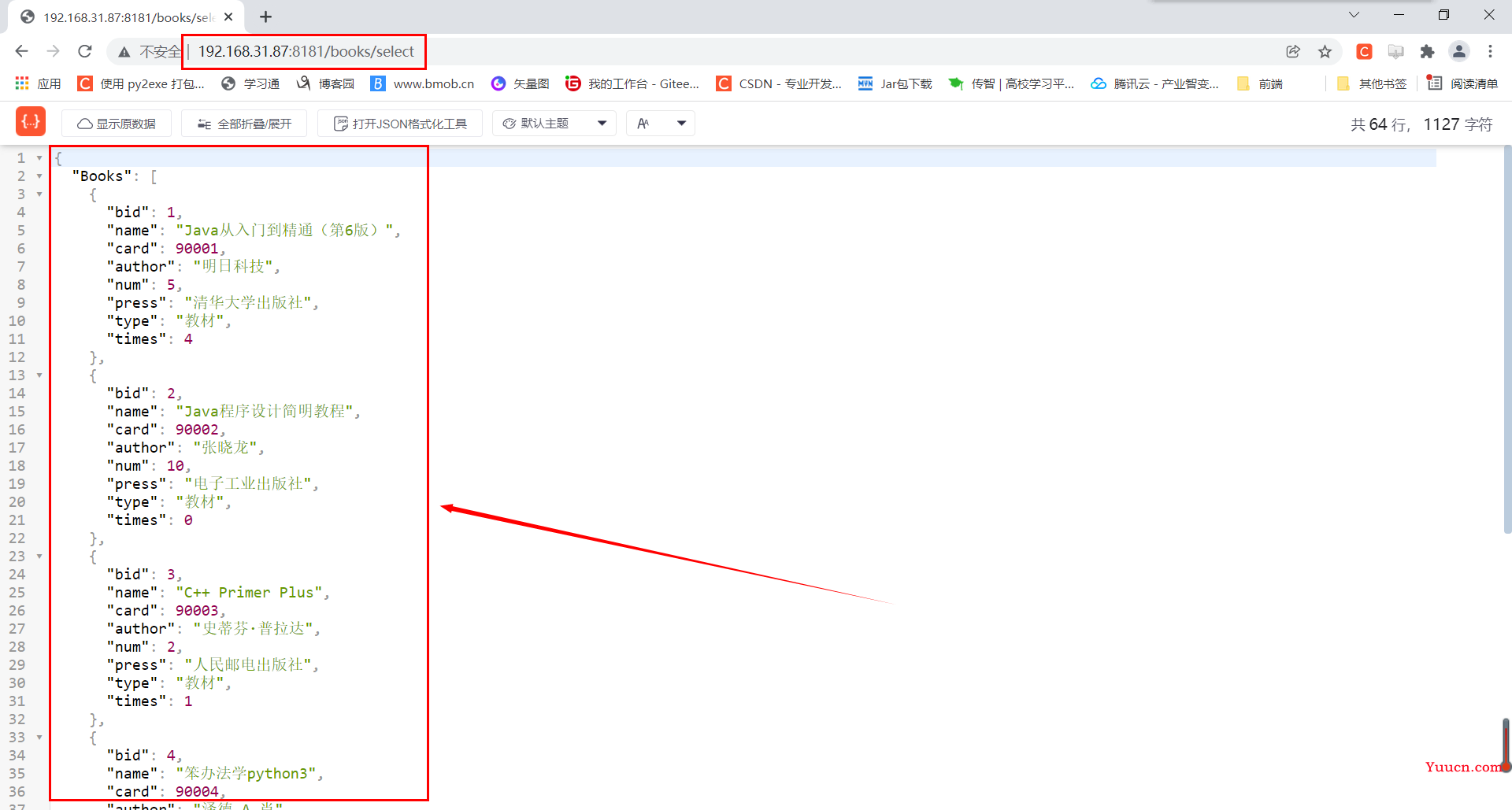This screenshot has width=1512, height=810.
Task: Click the "Books" key label
Action: (x=102, y=176)
